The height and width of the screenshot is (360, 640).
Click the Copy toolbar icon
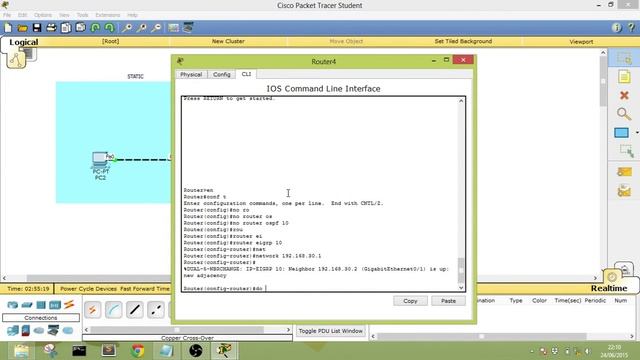coord(66,28)
